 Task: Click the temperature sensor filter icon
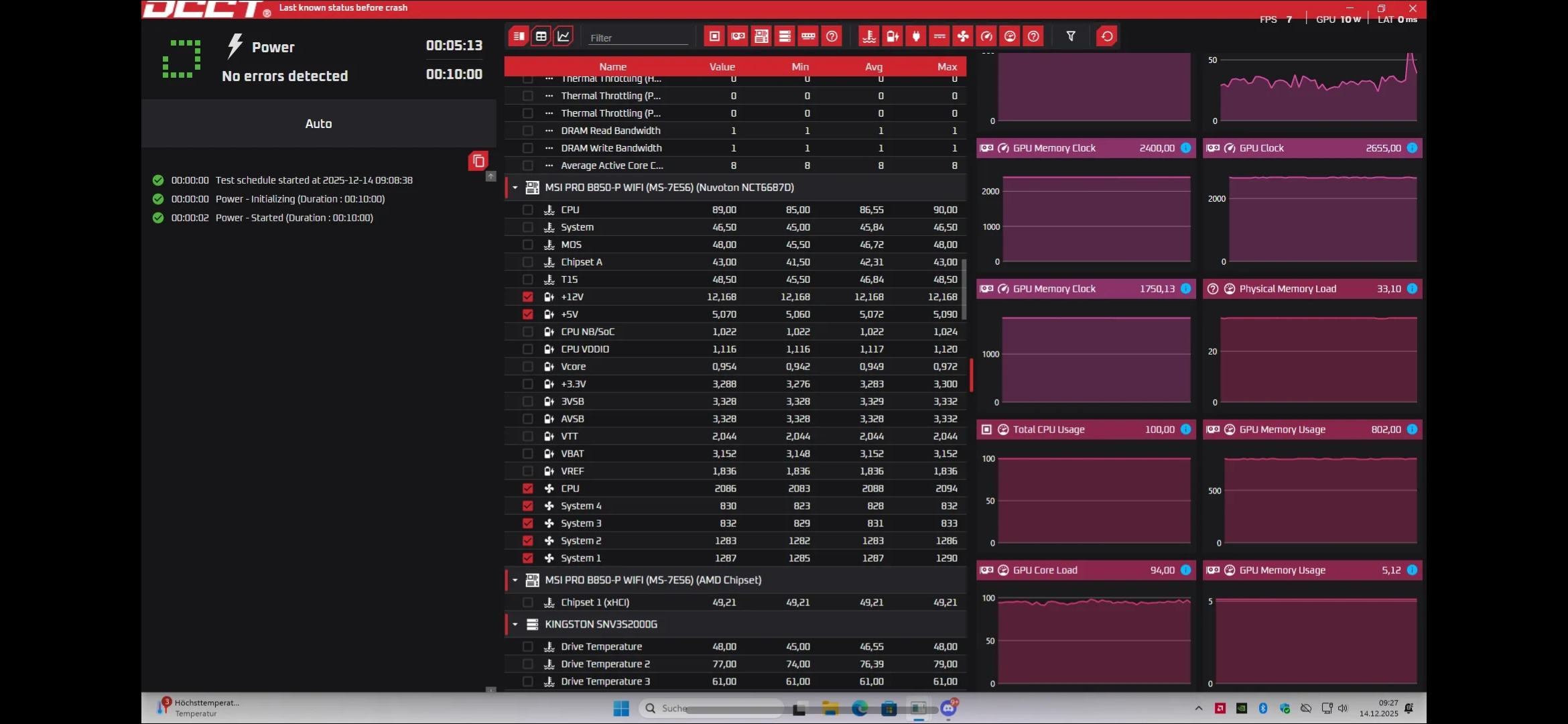click(x=869, y=36)
